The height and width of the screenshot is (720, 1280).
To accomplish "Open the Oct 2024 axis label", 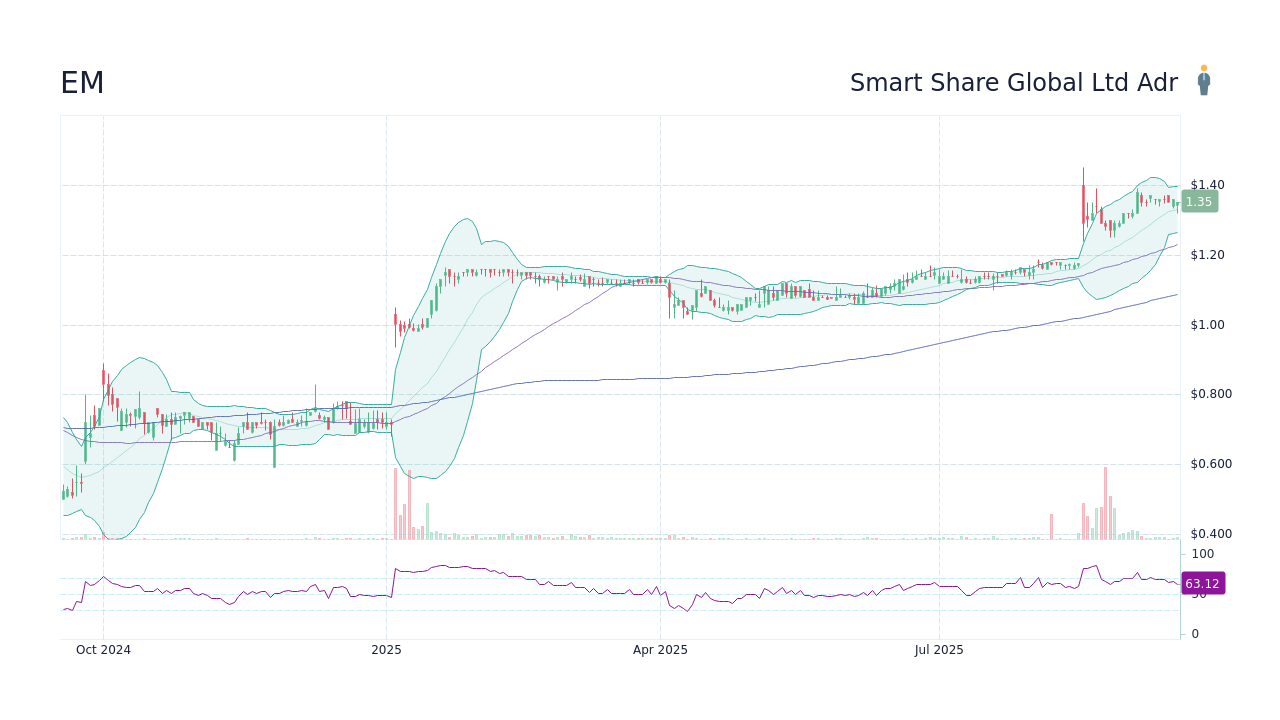I will click(x=103, y=650).
